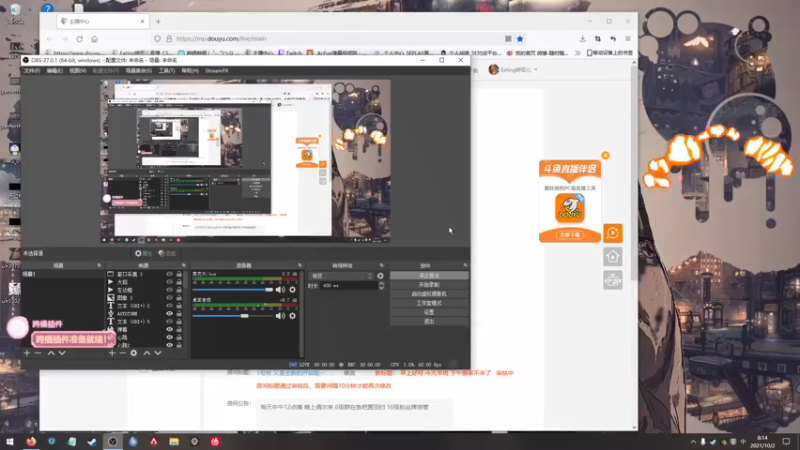Toggle lock on 窗口采集 3 source
Viewport: 800px width, 450px height.
point(179,274)
